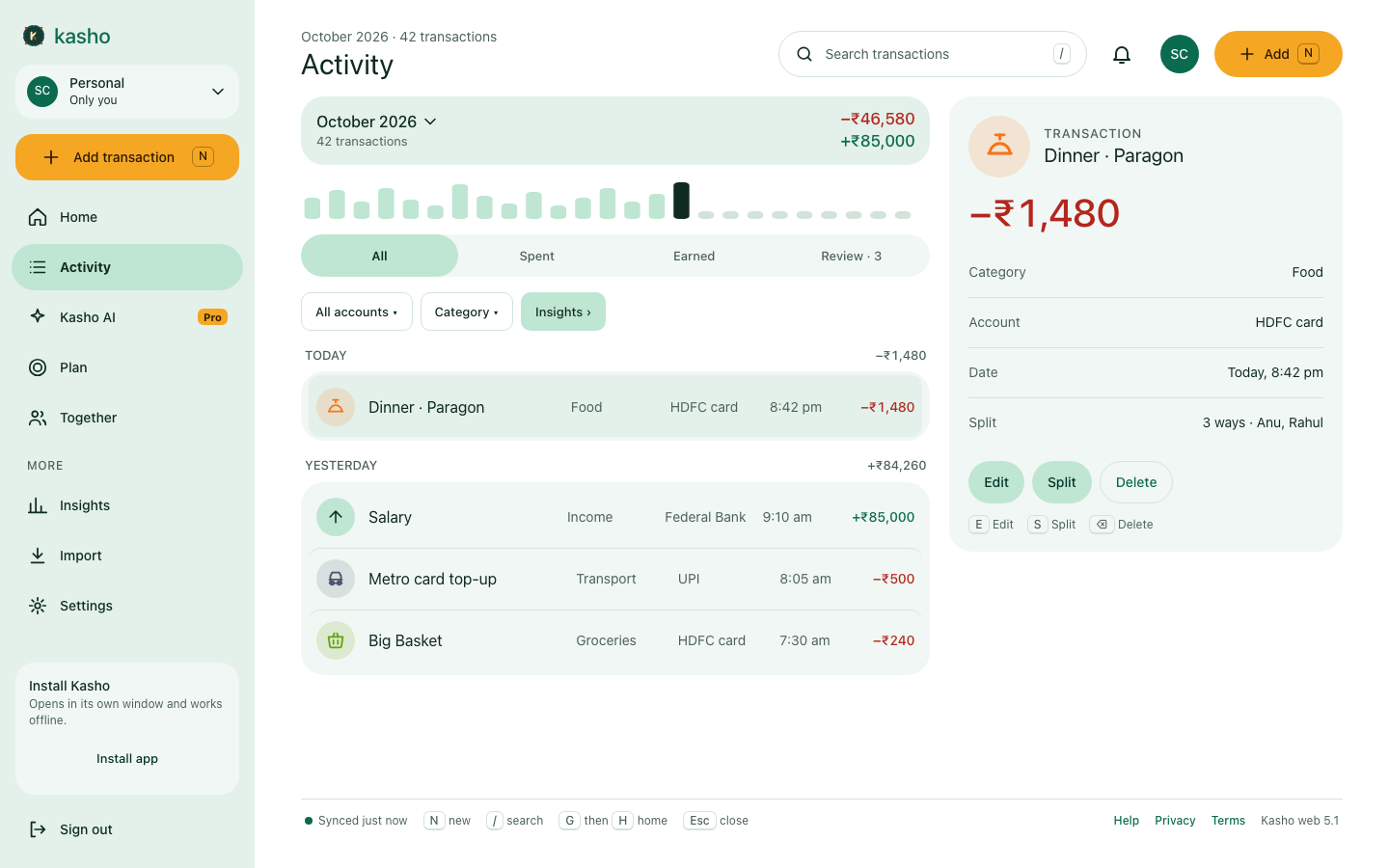
Task: Click the Big Basket groceries icon
Action: point(336,640)
